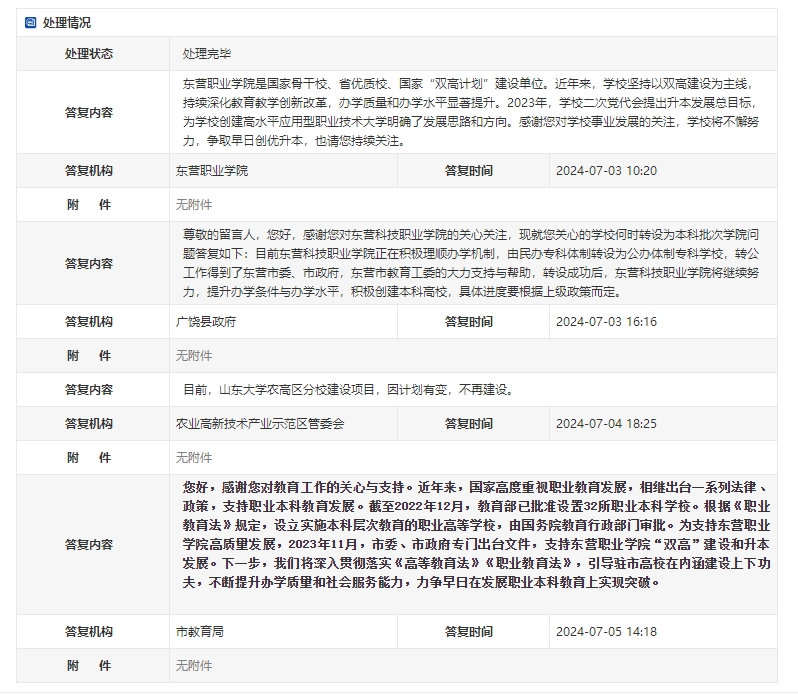Click the reply about 山东大学农高区分校建设项目
This screenshot has width=798, height=694.
click(x=349, y=390)
